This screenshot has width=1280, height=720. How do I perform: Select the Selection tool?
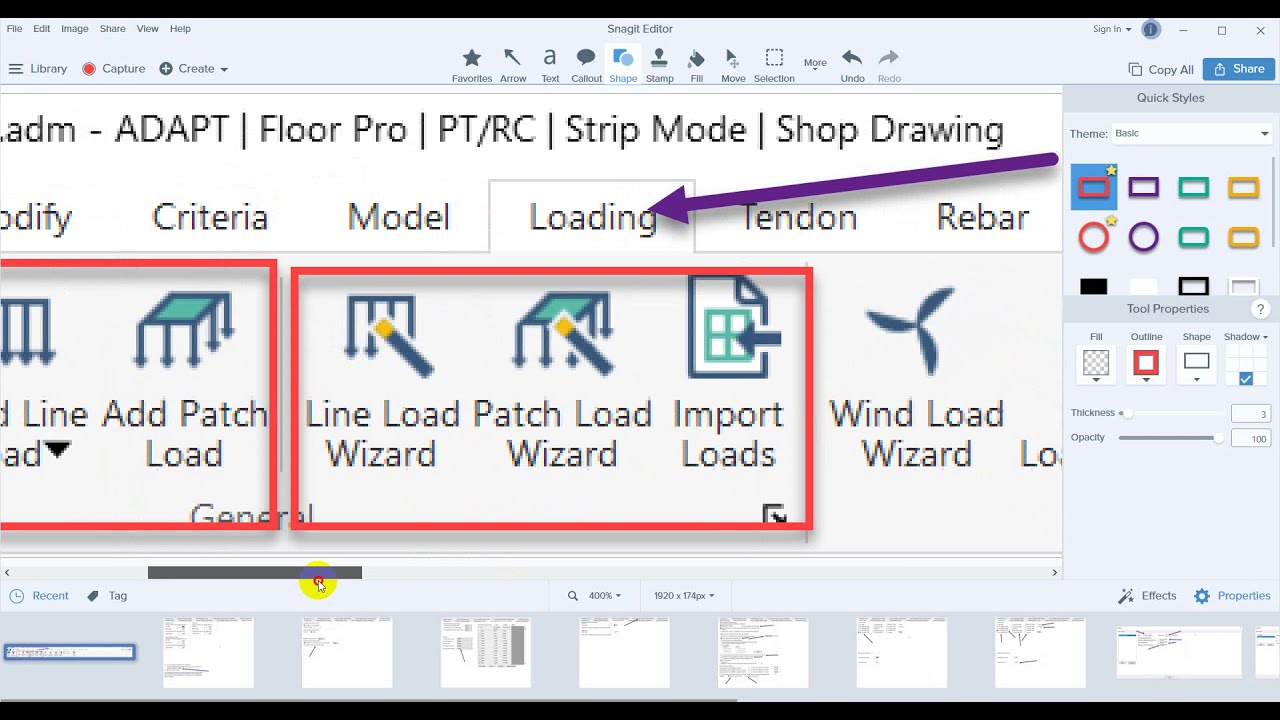774,65
